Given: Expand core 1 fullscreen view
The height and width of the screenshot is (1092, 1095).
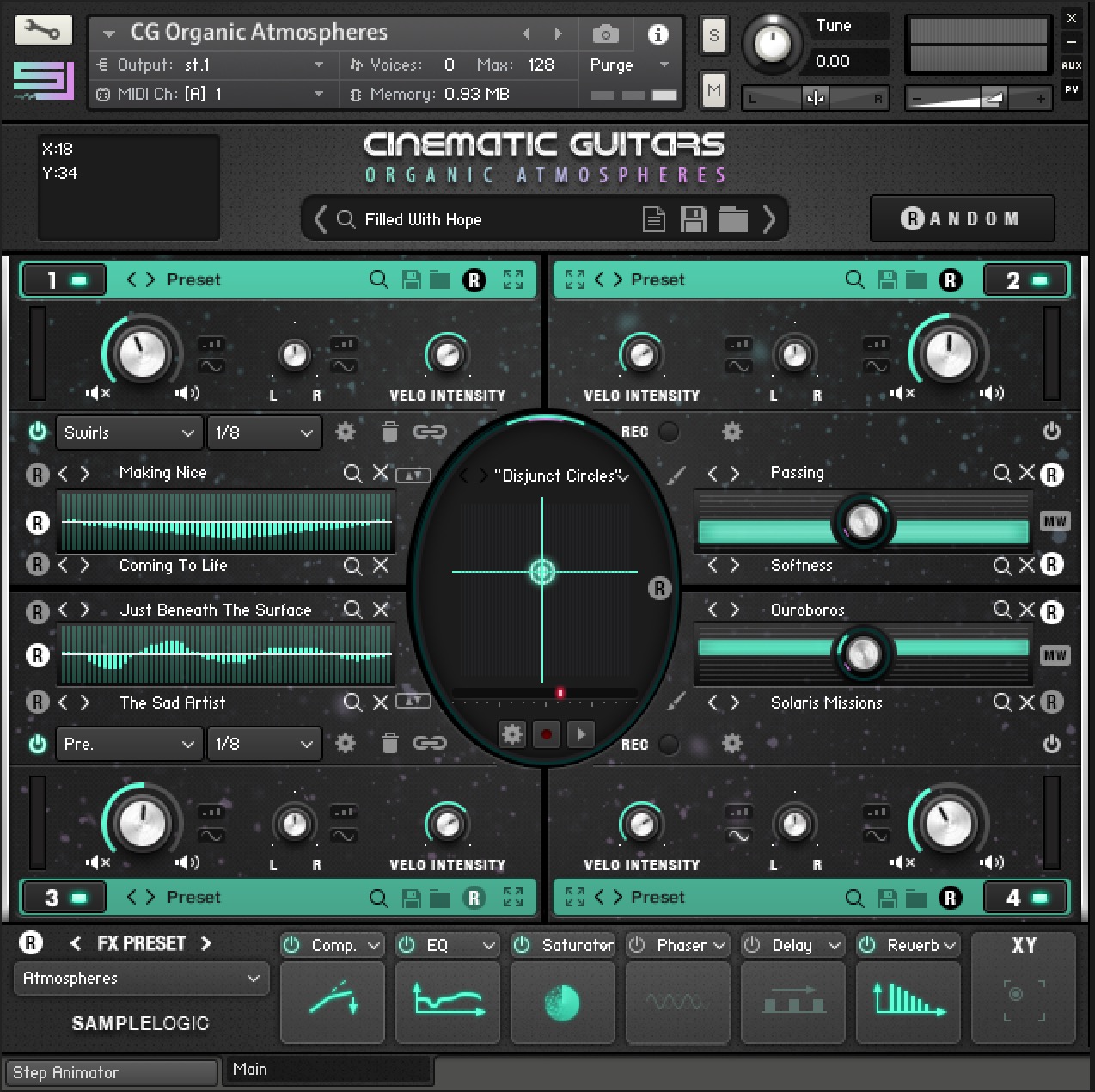Looking at the screenshot, I should click(513, 279).
